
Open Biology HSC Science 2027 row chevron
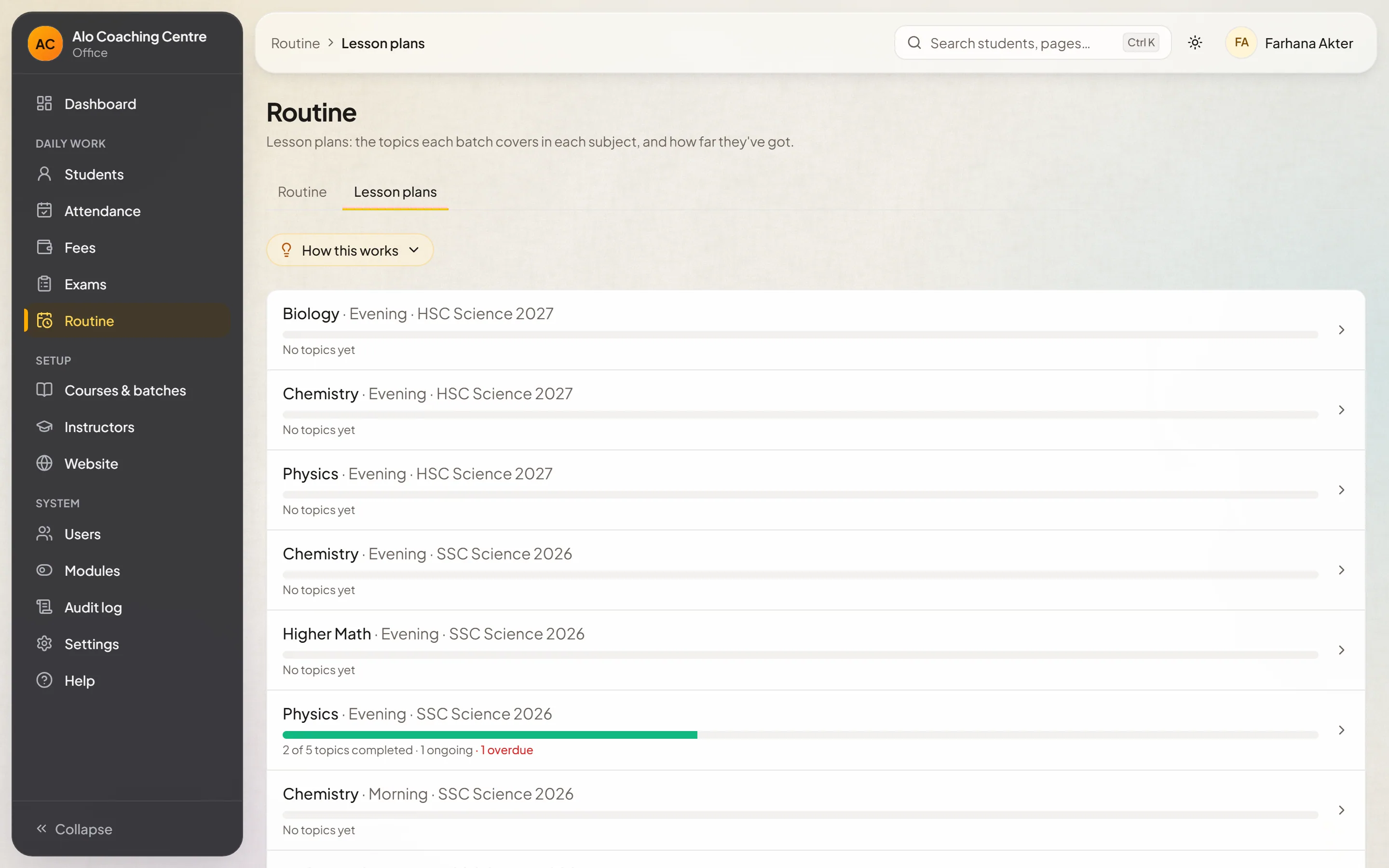click(x=1341, y=329)
